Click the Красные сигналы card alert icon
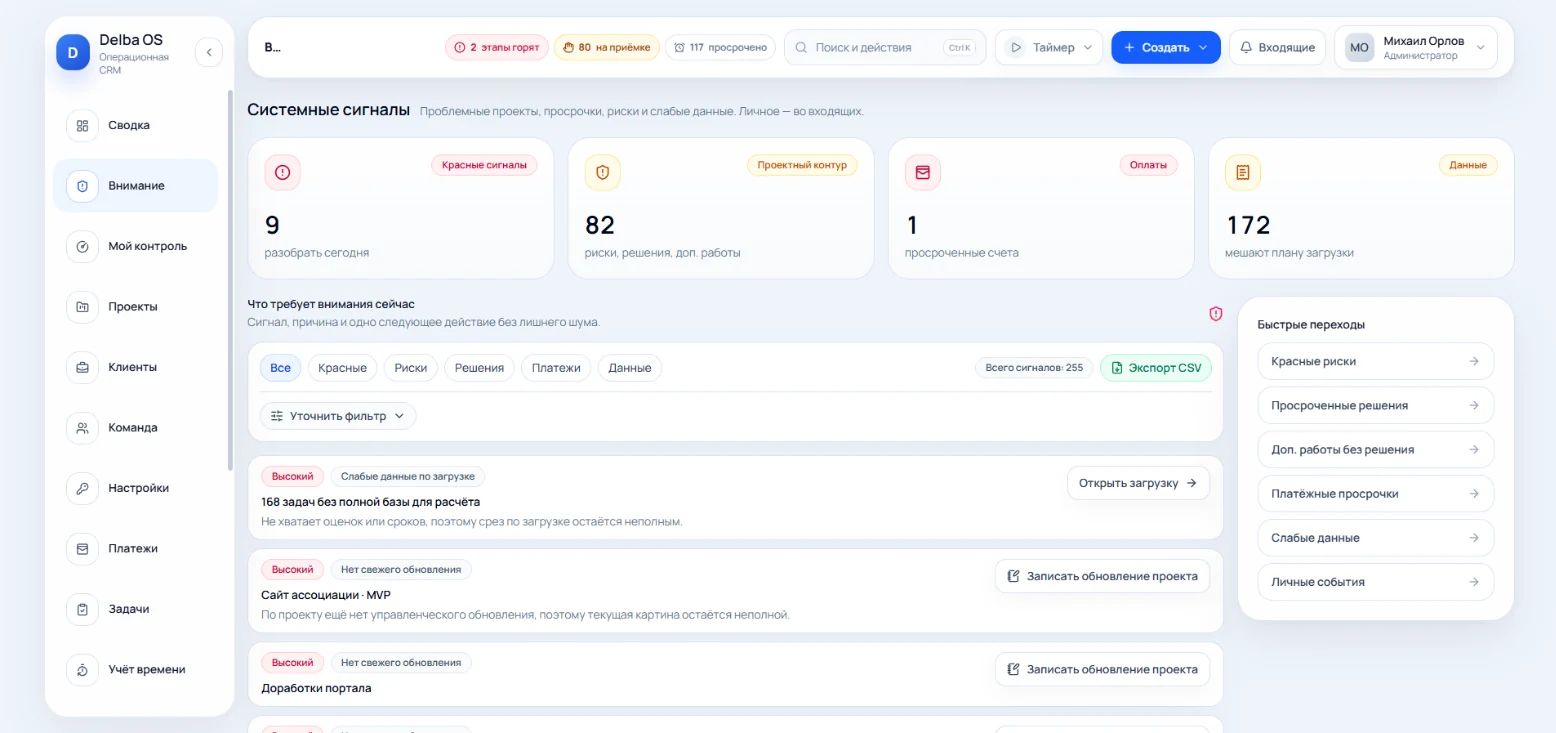Screen dimensions: 1556x733 point(282,172)
